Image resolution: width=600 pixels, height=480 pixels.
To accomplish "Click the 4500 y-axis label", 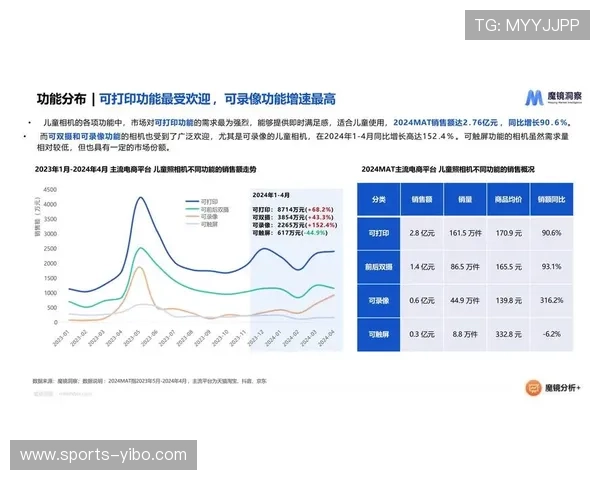I will [50, 190].
